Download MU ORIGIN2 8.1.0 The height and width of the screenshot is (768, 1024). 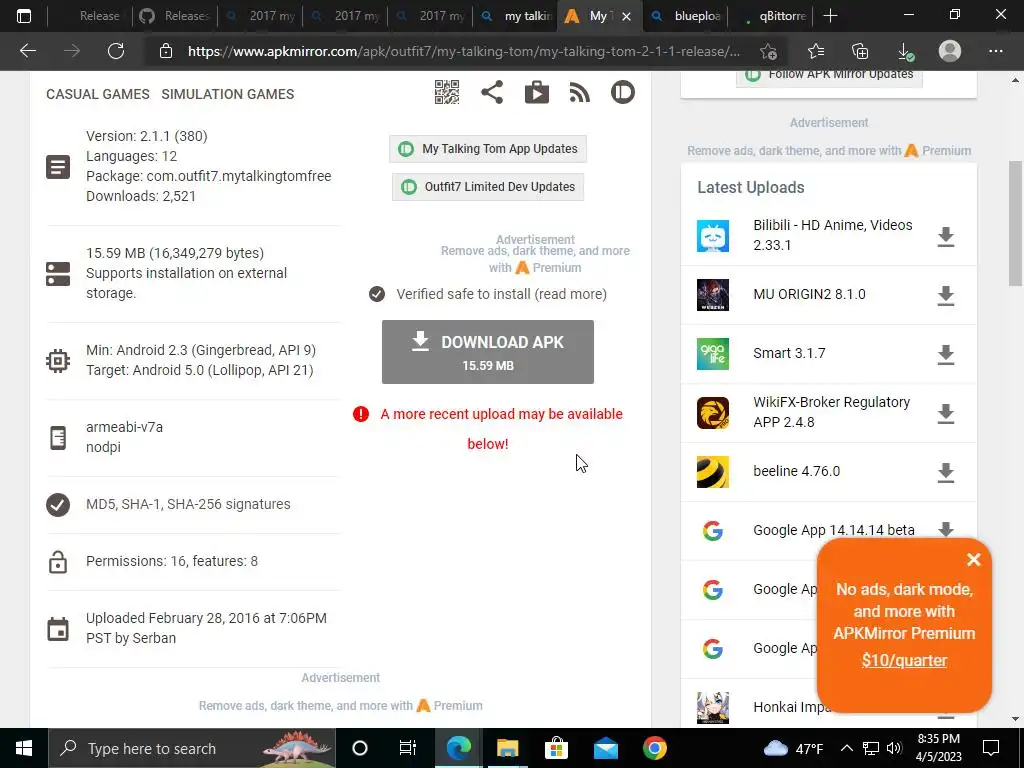click(x=946, y=295)
